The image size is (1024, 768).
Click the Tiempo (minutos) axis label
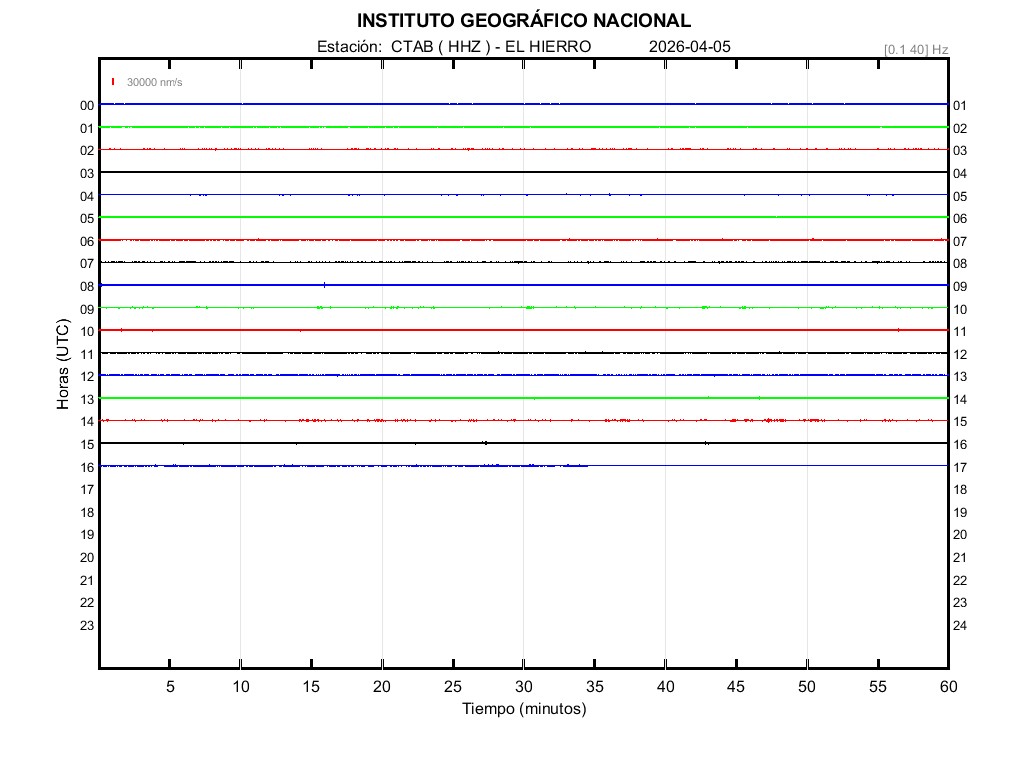tap(524, 709)
